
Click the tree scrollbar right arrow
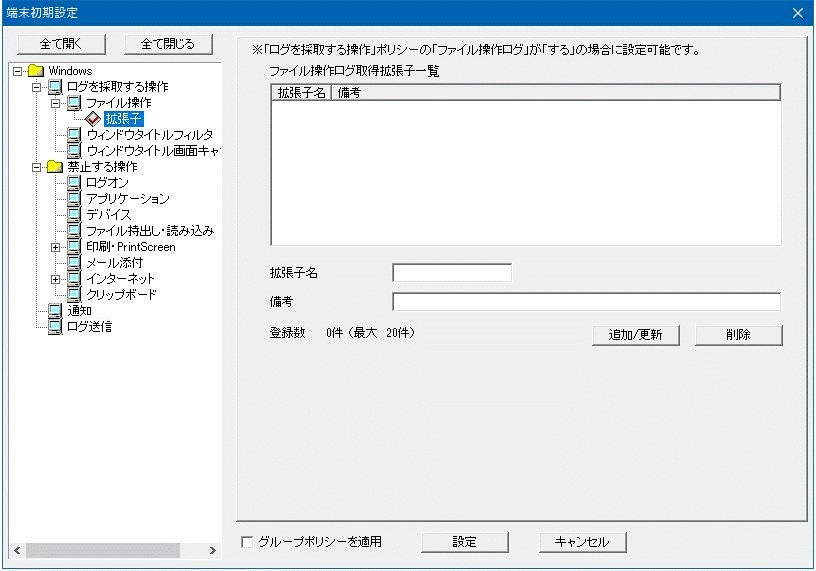click(x=212, y=550)
